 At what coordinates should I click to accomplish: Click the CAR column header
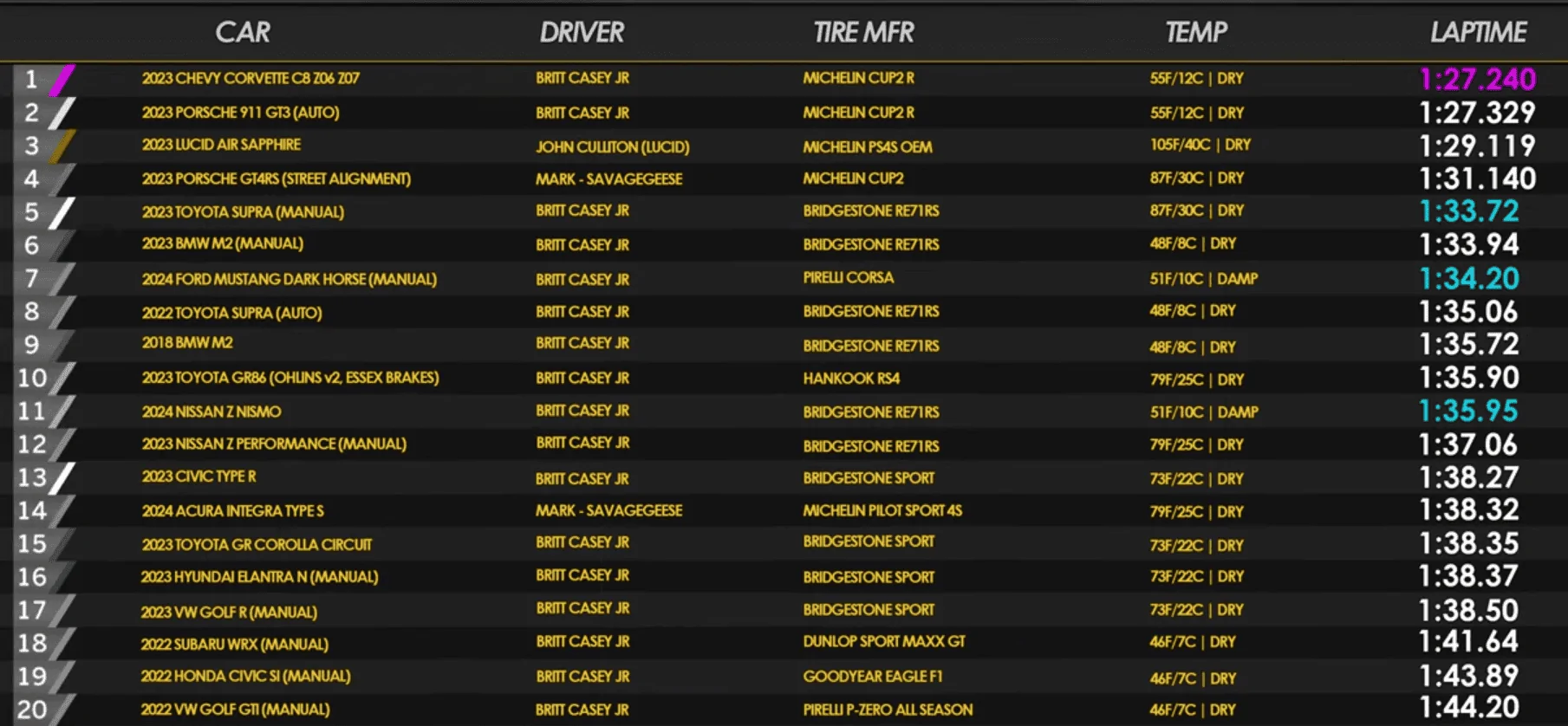(243, 32)
